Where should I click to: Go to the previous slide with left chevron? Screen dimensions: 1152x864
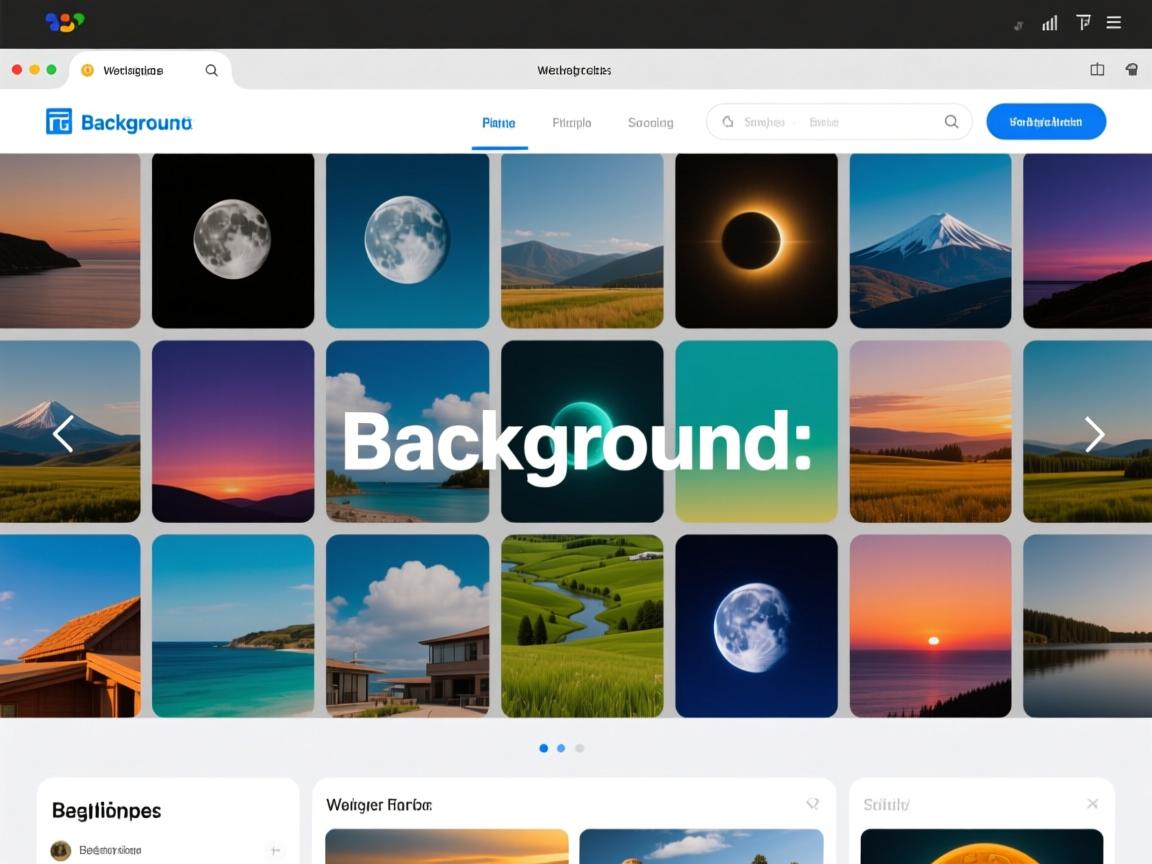[x=63, y=434]
